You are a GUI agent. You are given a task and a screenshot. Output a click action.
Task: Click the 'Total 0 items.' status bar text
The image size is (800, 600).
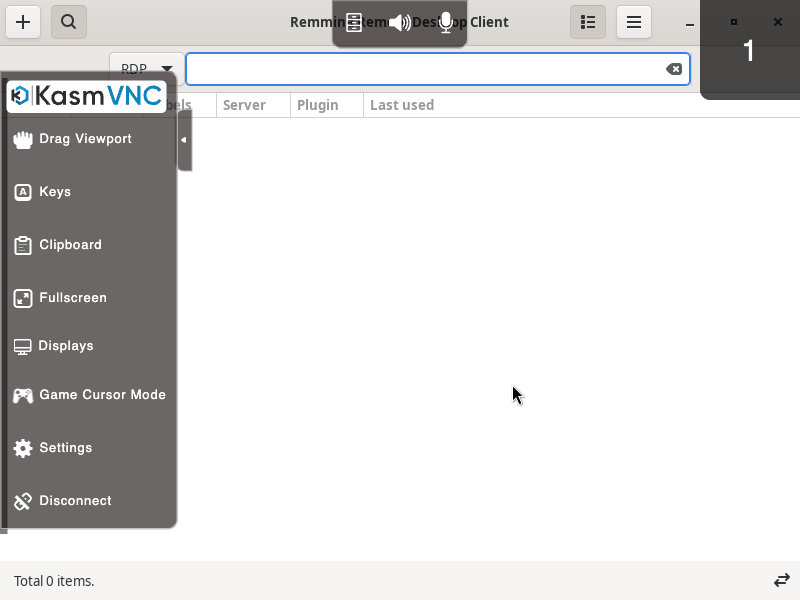point(54,581)
